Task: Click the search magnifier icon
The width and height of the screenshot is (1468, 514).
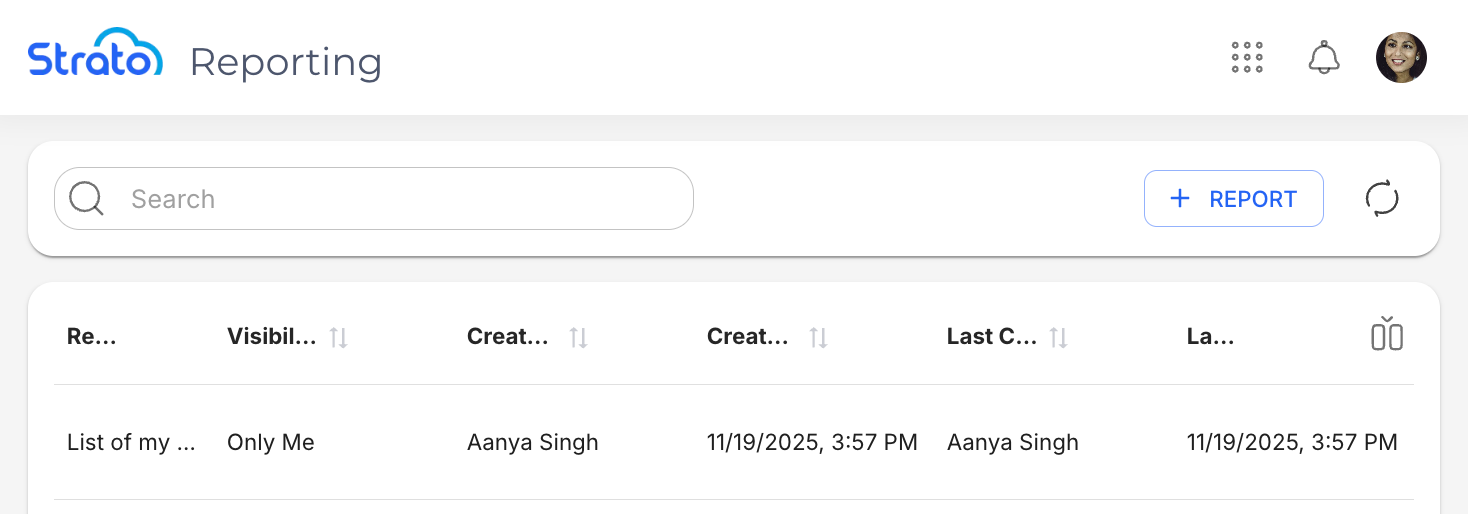Action: tap(87, 199)
